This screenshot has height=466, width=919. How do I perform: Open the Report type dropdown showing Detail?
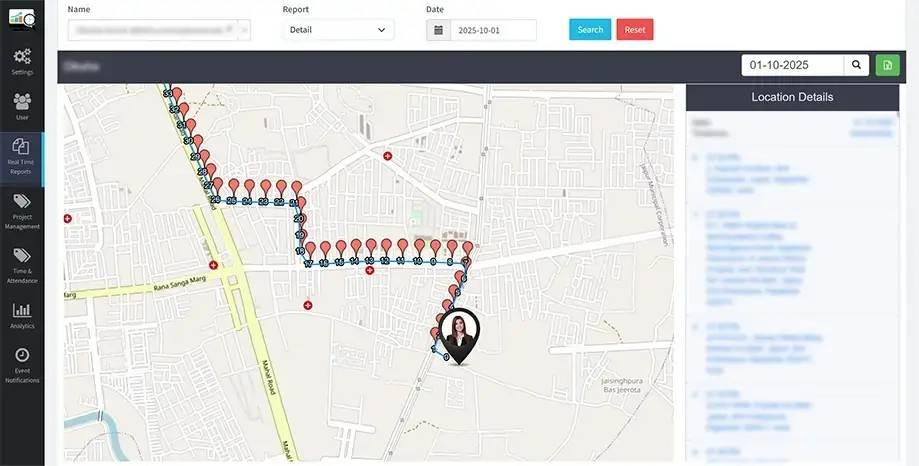click(x=338, y=30)
